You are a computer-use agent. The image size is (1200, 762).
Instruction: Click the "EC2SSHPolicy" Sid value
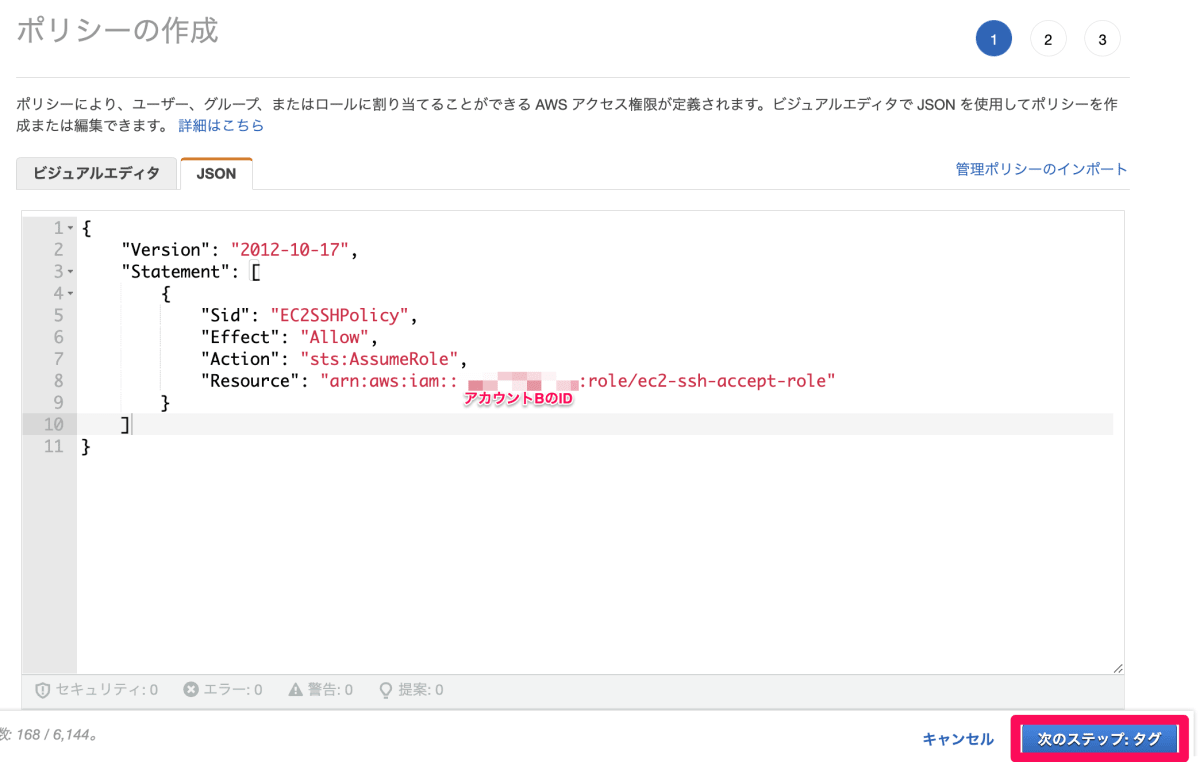[x=340, y=315]
